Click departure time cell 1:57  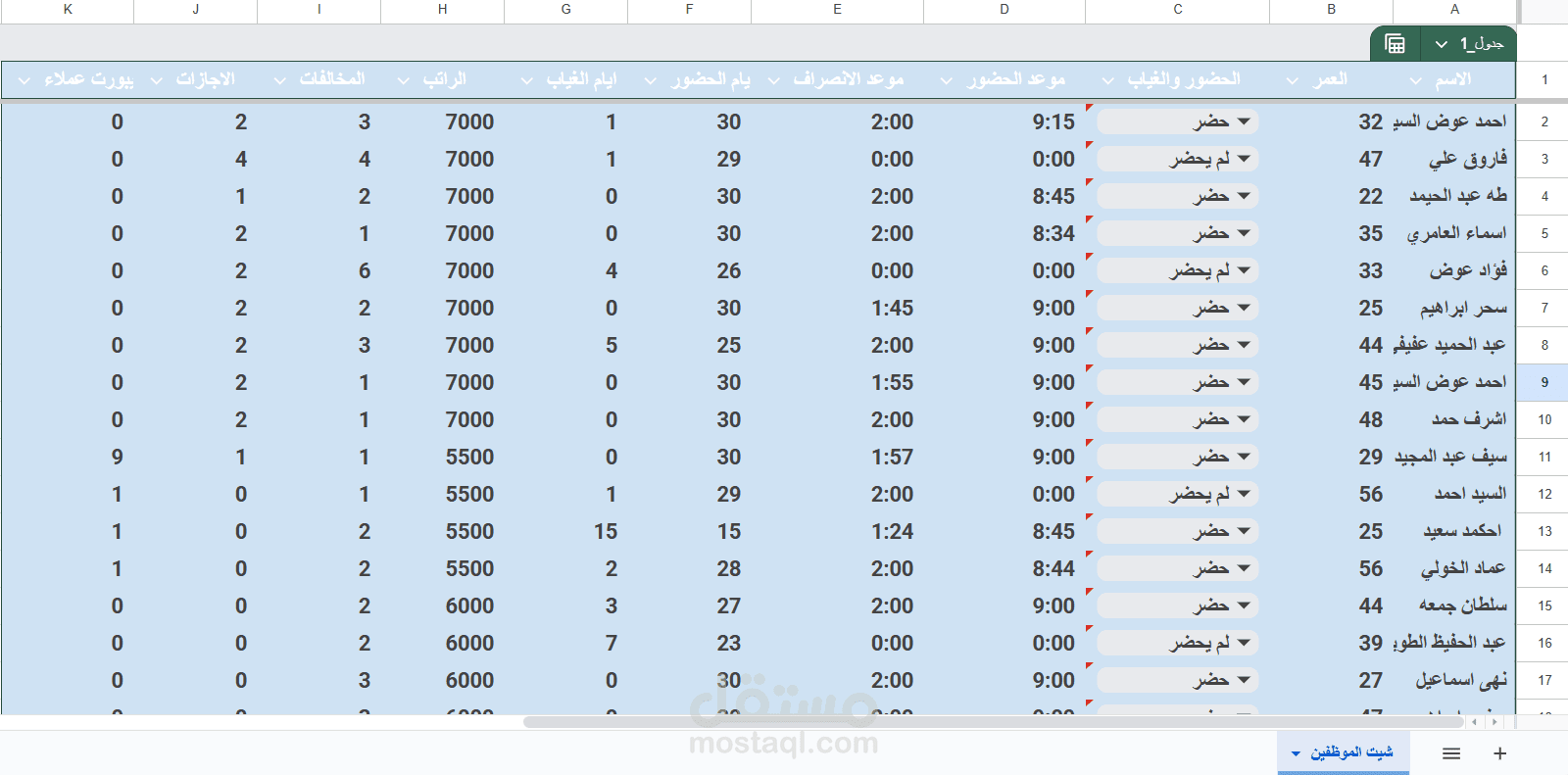point(892,457)
